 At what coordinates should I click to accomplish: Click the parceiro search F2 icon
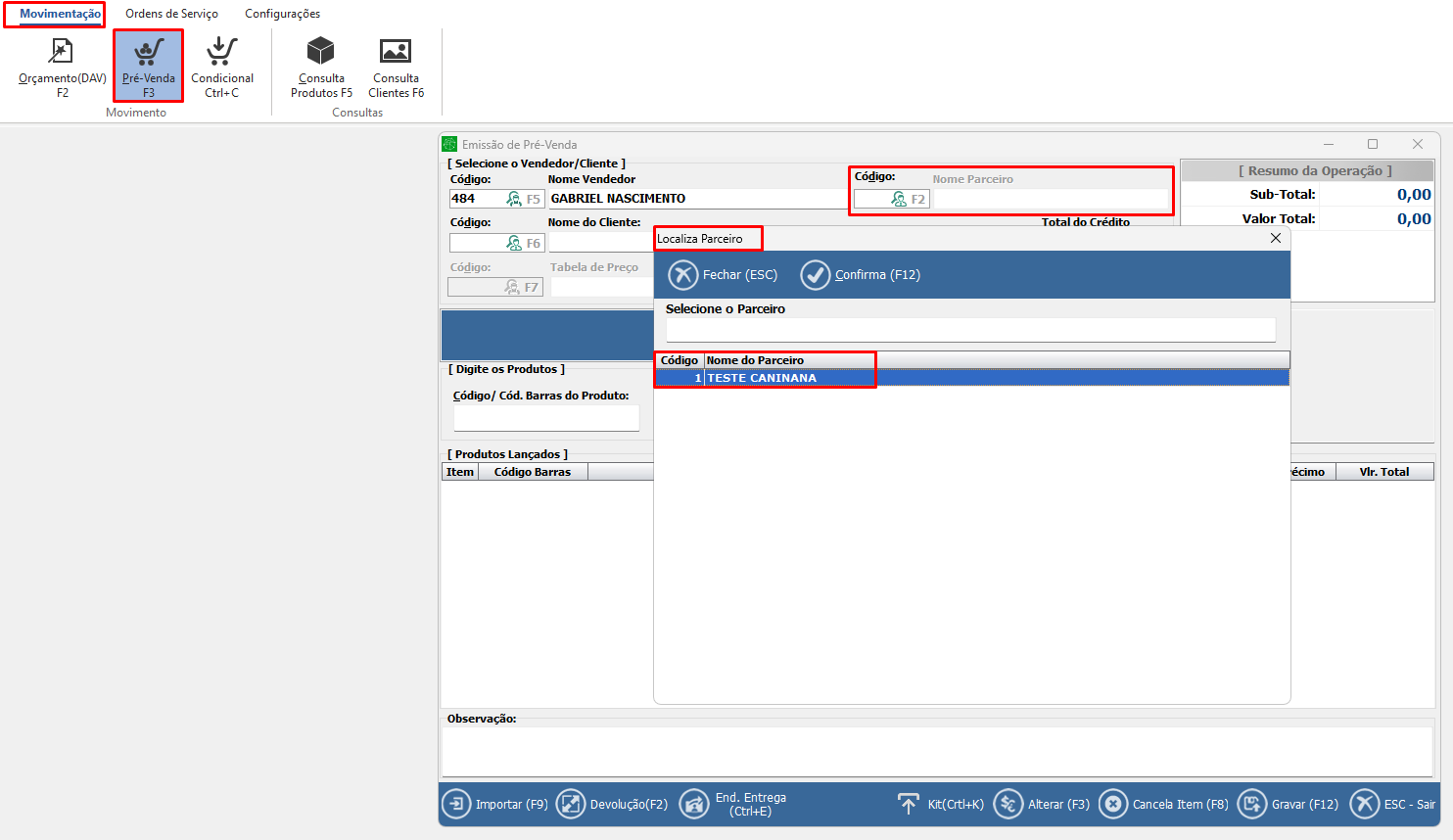coord(900,199)
